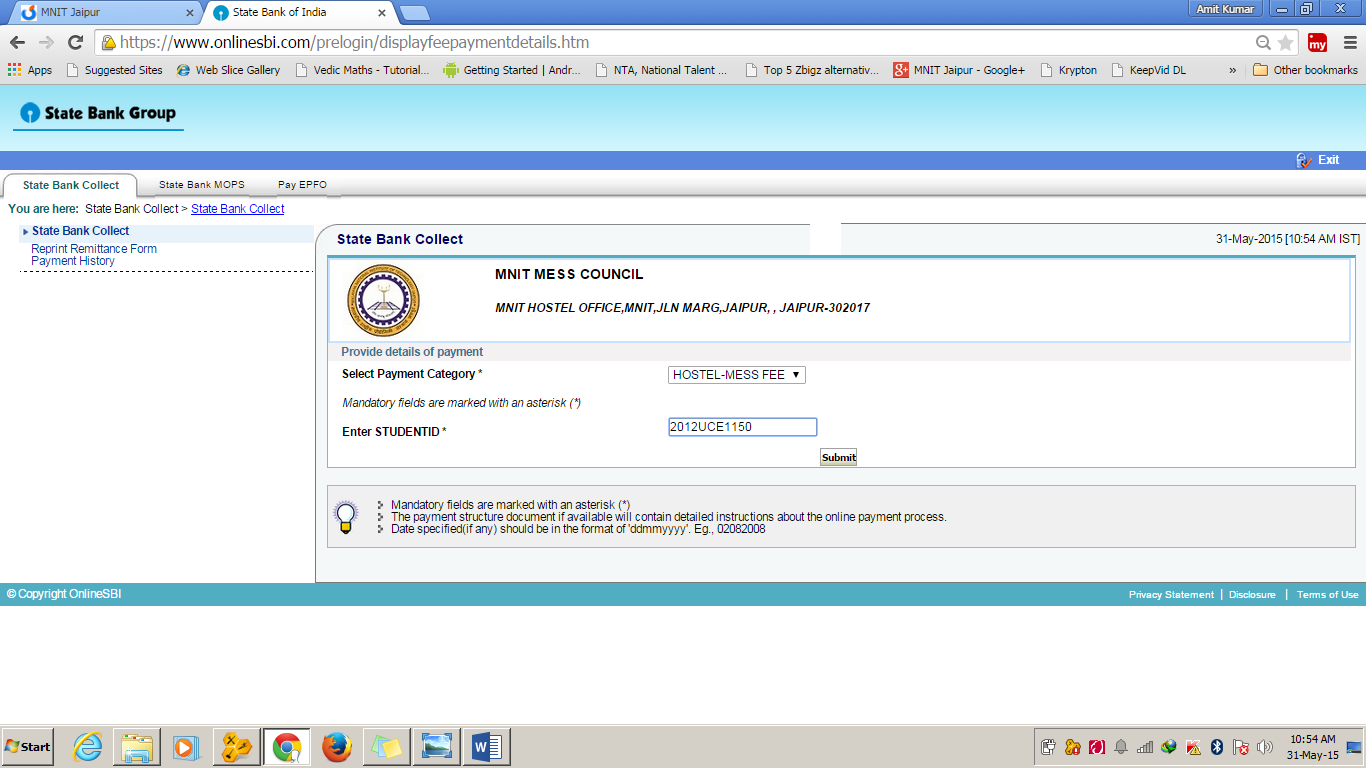Follow the State Bank Collect breadcrumb link
This screenshot has height=768, width=1366.
238,209
